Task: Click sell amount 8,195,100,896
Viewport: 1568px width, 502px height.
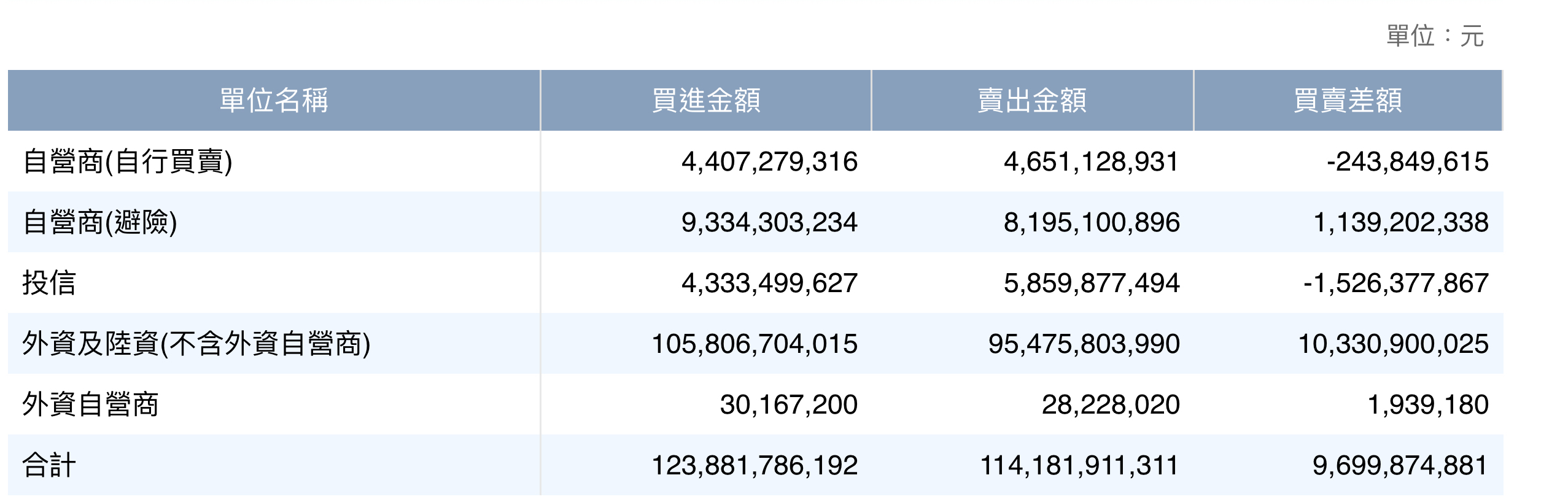Action: point(1092,223)
